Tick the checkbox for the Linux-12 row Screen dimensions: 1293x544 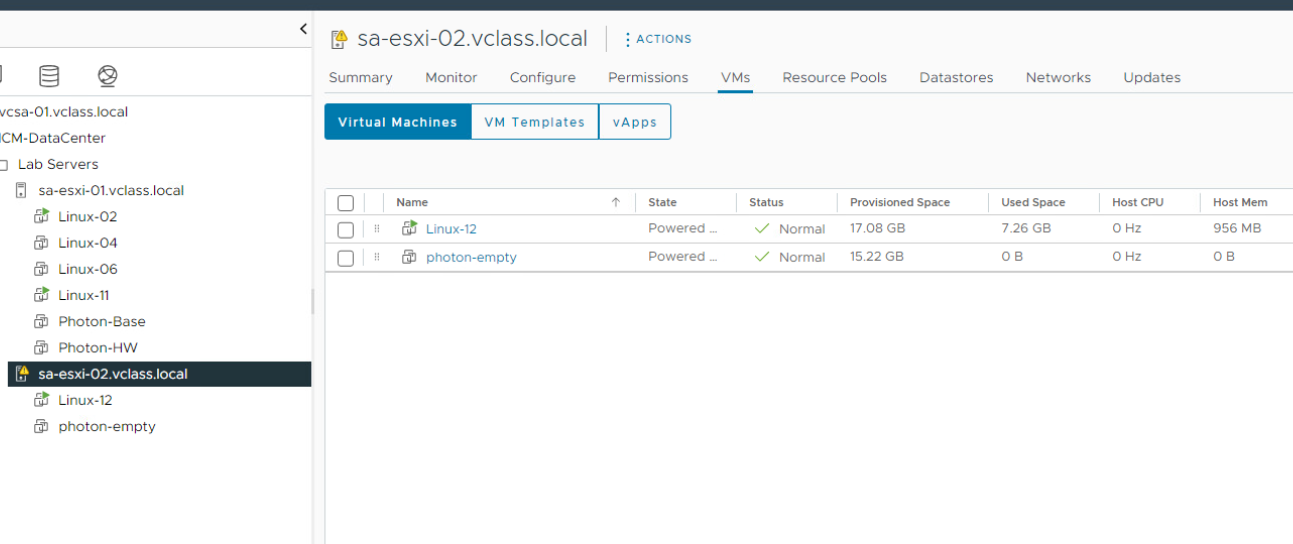point(346,230)
